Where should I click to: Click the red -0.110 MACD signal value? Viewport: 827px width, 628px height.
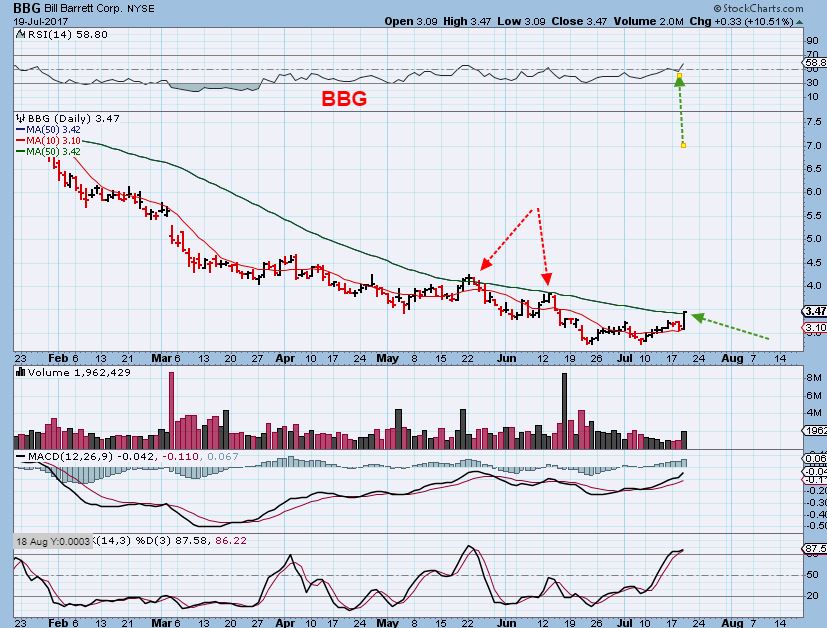click(x=181, y=456)
